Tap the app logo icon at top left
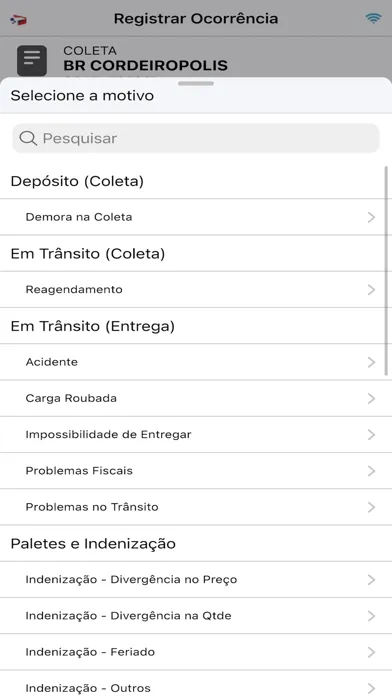The image size is (392, 696). (x=19, y=20)
